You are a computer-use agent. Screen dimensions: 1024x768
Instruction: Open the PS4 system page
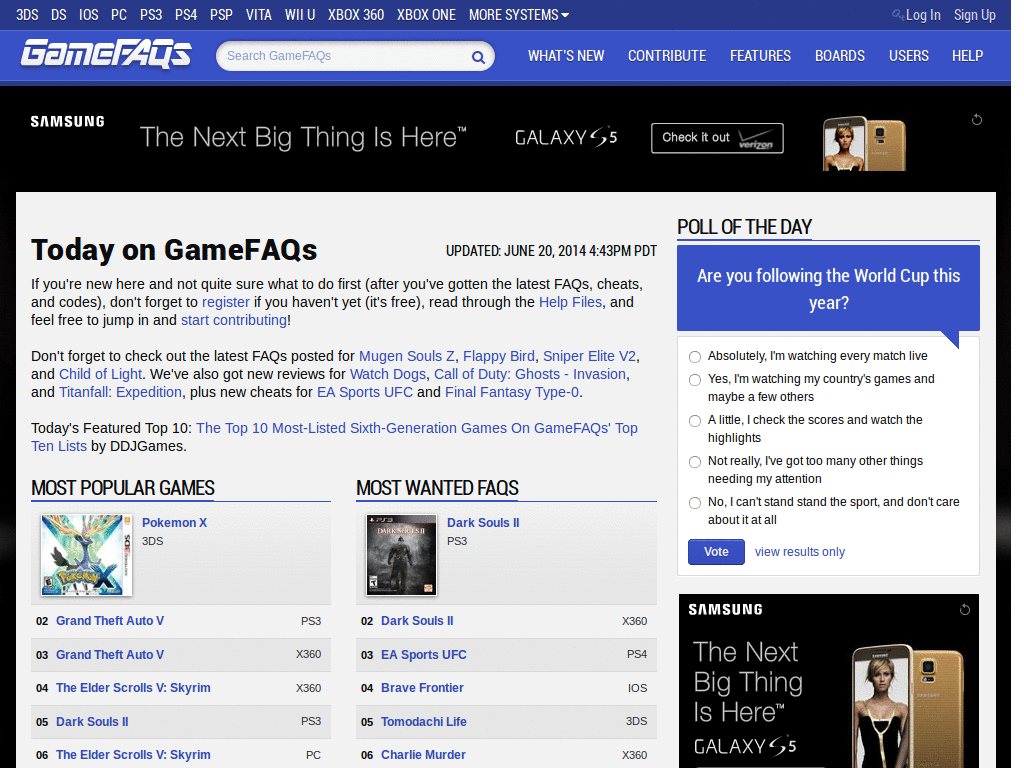pos(185,14)
